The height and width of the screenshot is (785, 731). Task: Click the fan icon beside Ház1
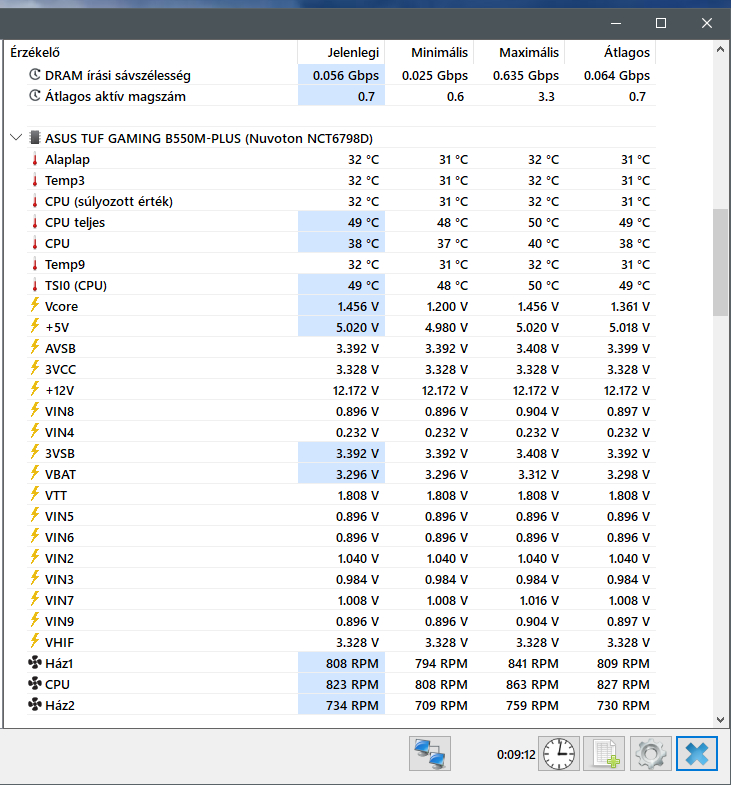[x=35, y=663]
